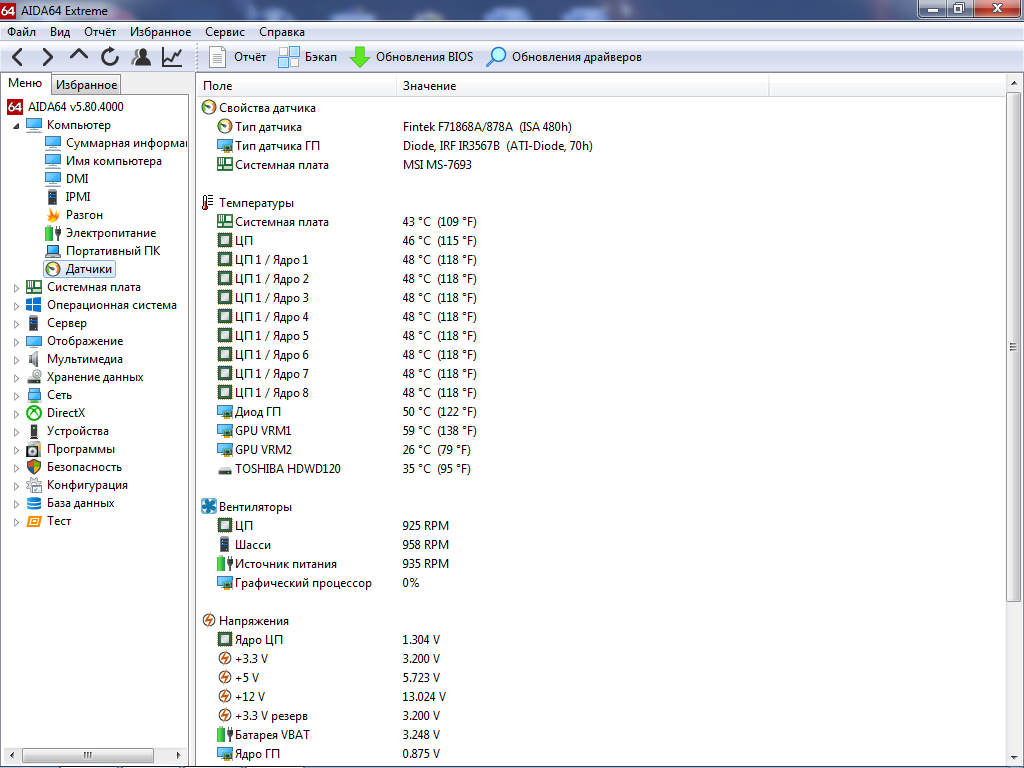Expand the Хранение данных tree node
Viewport: 1024px width, 768px height.
[x=16, y=377]
